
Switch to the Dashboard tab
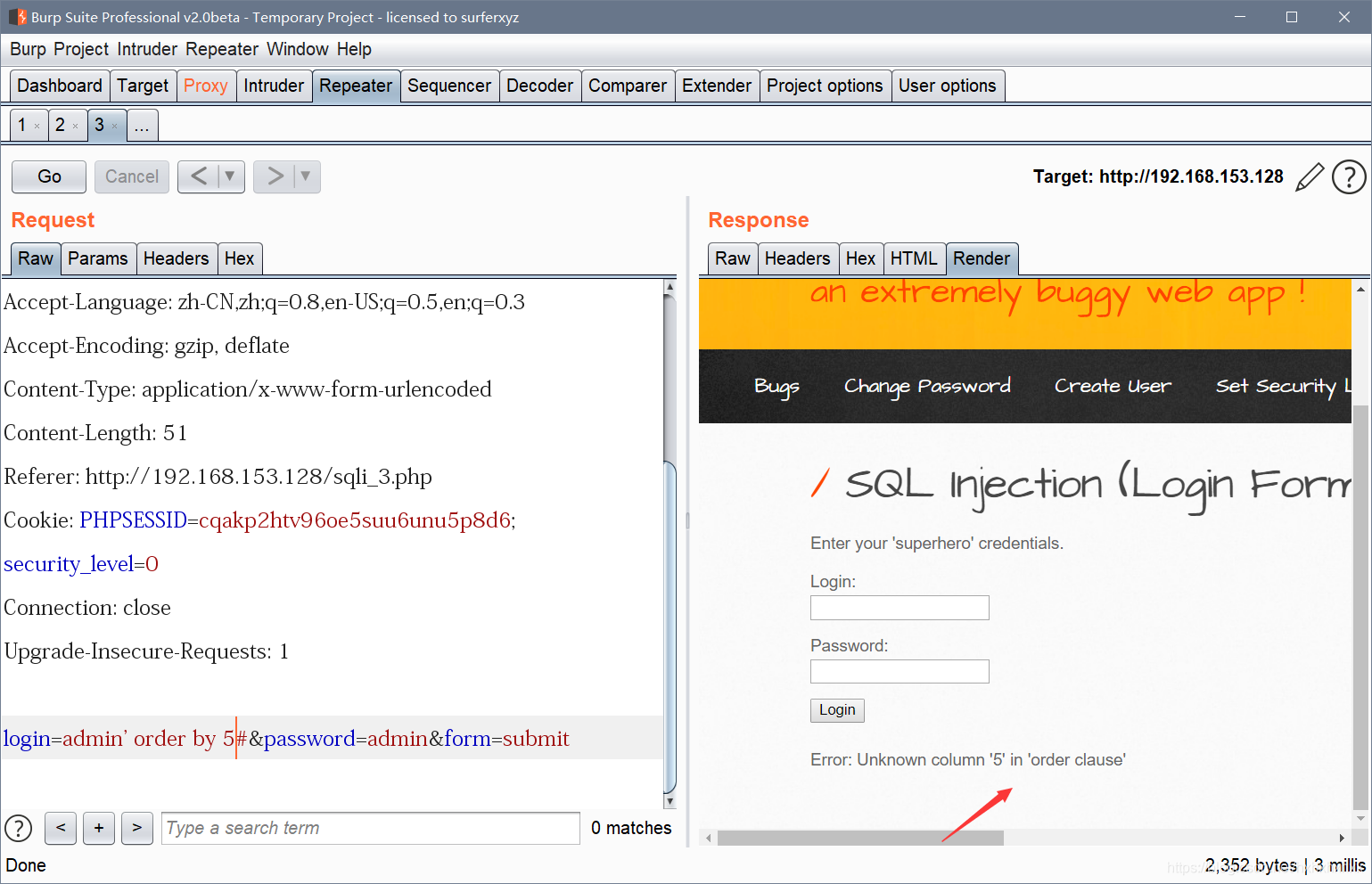pyautogui.click(x=60, y=86)
